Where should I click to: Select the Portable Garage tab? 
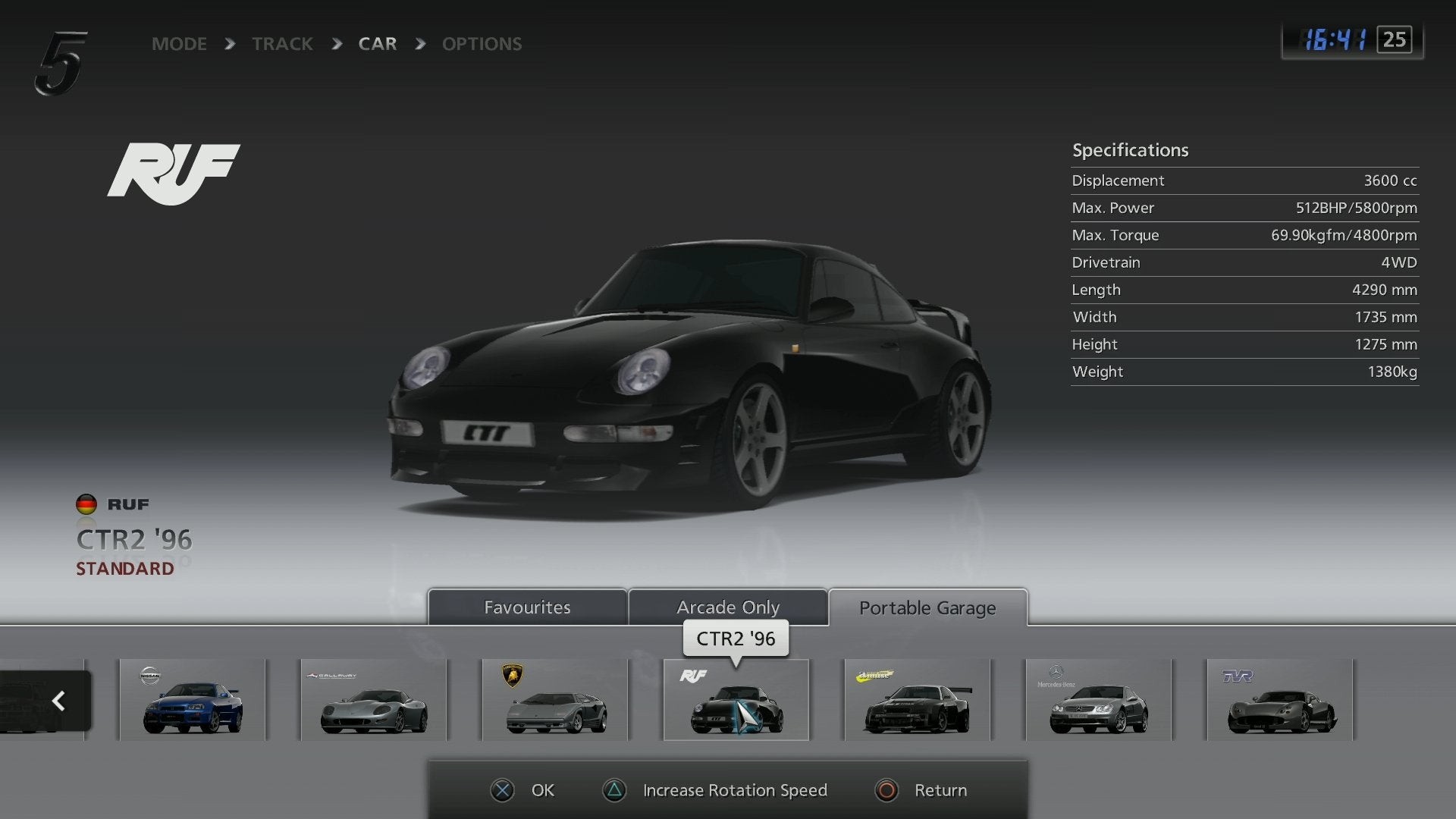tap(927, 608)
